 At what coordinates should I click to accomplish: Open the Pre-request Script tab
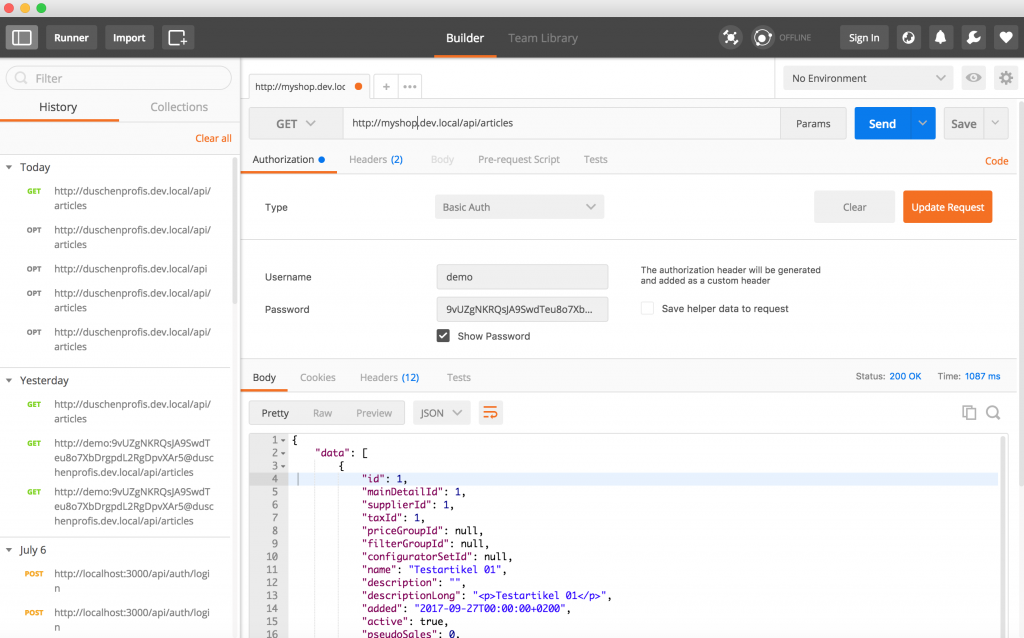pos(519,159)
